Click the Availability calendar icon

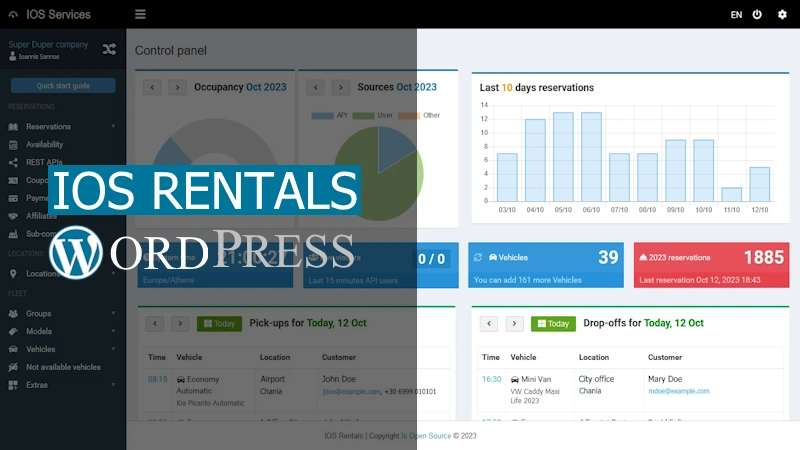[x=13, y=144]
